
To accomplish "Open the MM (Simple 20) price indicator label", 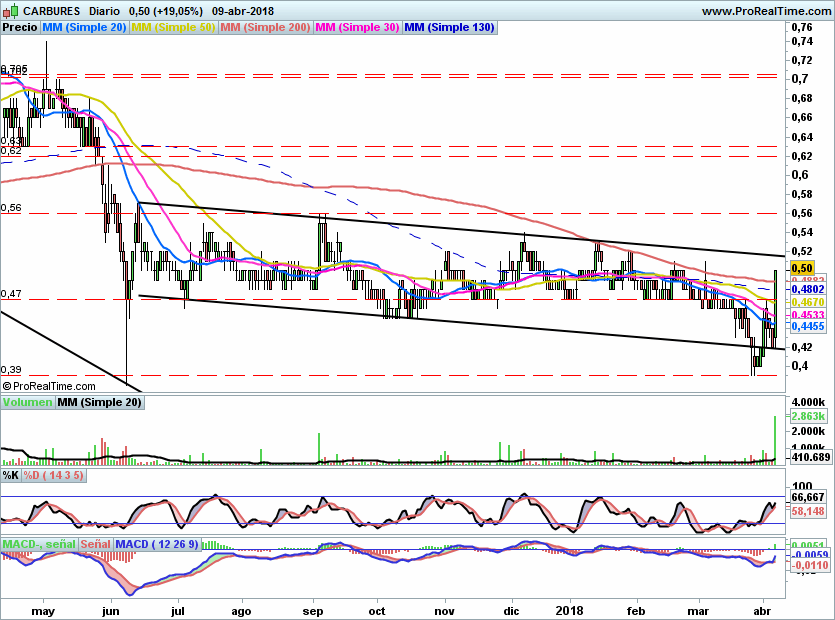I will (84, 28).
